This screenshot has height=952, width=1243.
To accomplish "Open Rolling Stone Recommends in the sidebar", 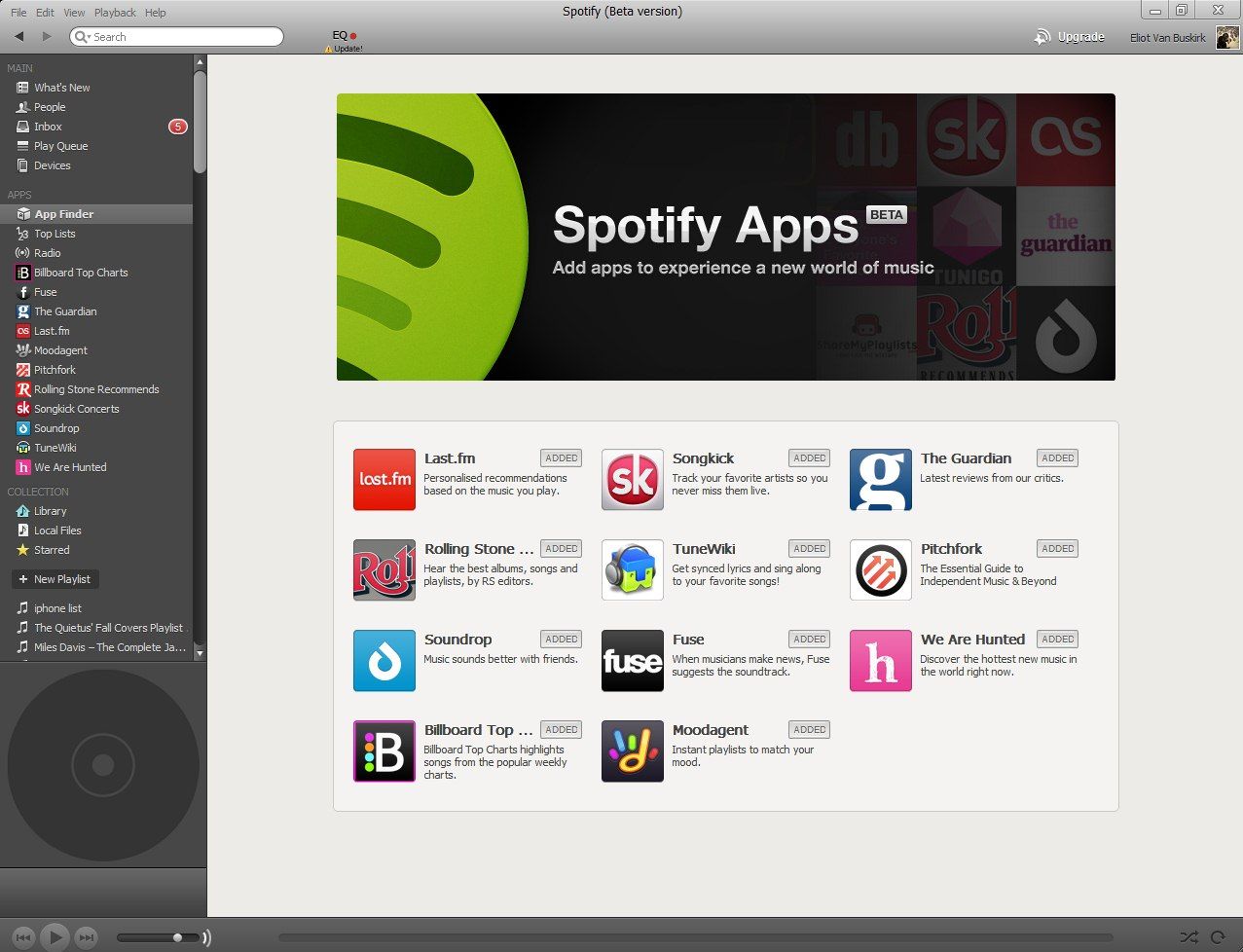I will 96,389.
